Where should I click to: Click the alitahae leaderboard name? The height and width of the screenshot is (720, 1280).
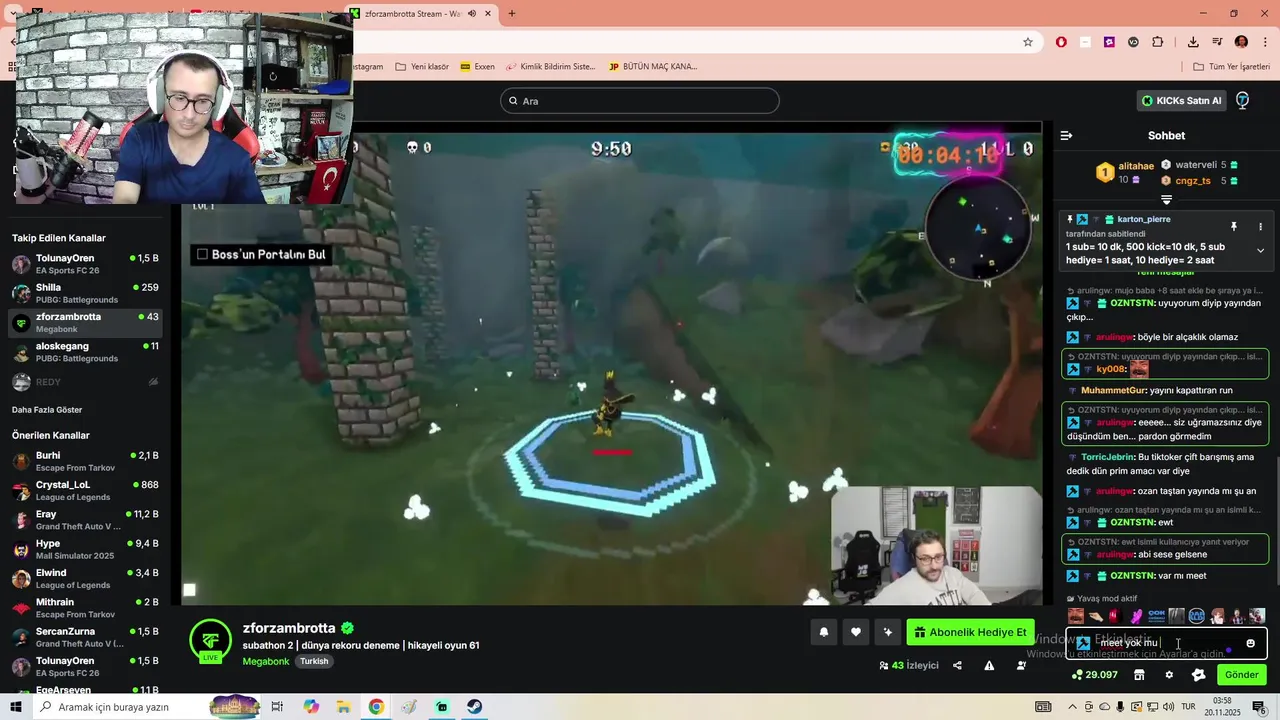pos(1136,167)
